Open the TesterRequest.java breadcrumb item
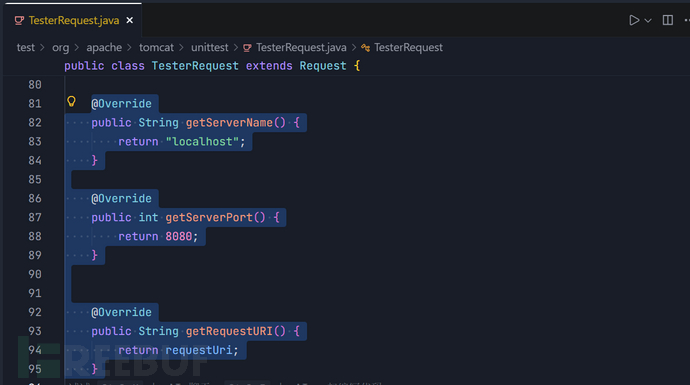Viewport: 690px width, 385px height. point(301,48)
